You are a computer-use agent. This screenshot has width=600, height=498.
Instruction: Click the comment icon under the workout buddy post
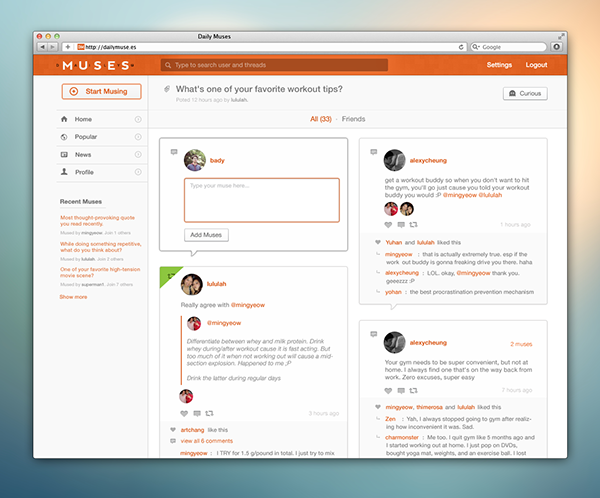pos(401,225)
